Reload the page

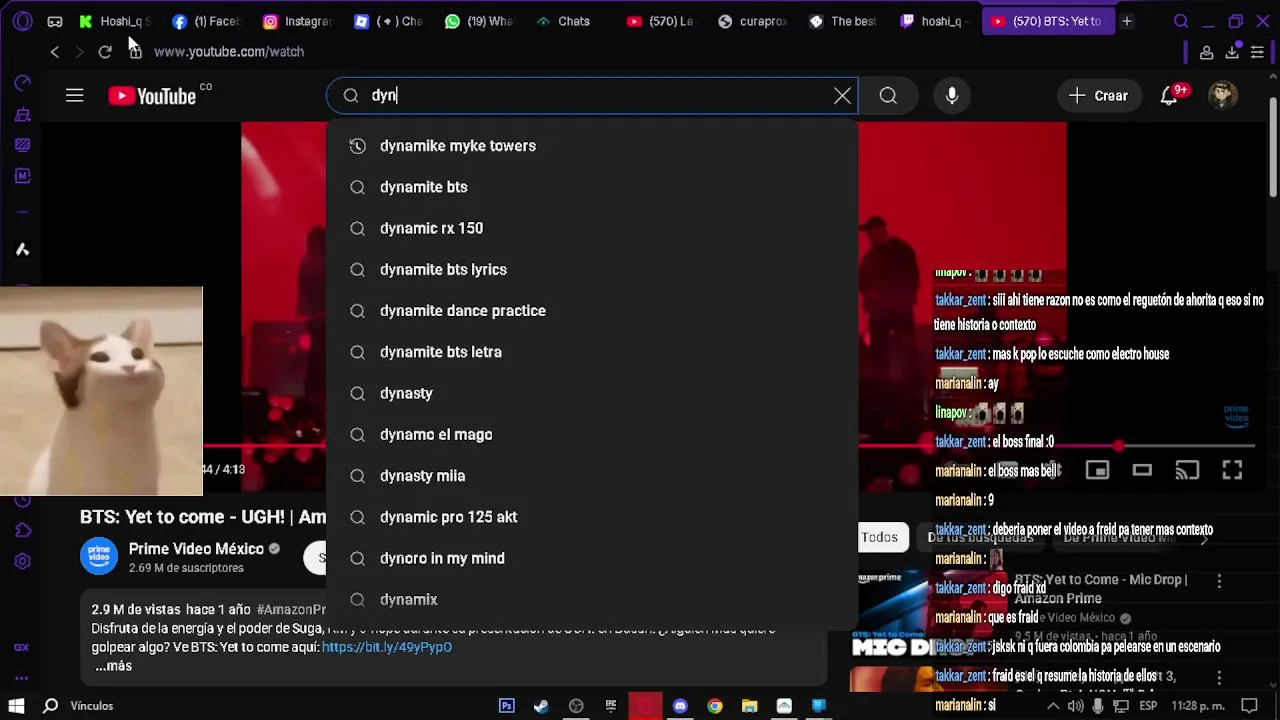tap(105, 52)
